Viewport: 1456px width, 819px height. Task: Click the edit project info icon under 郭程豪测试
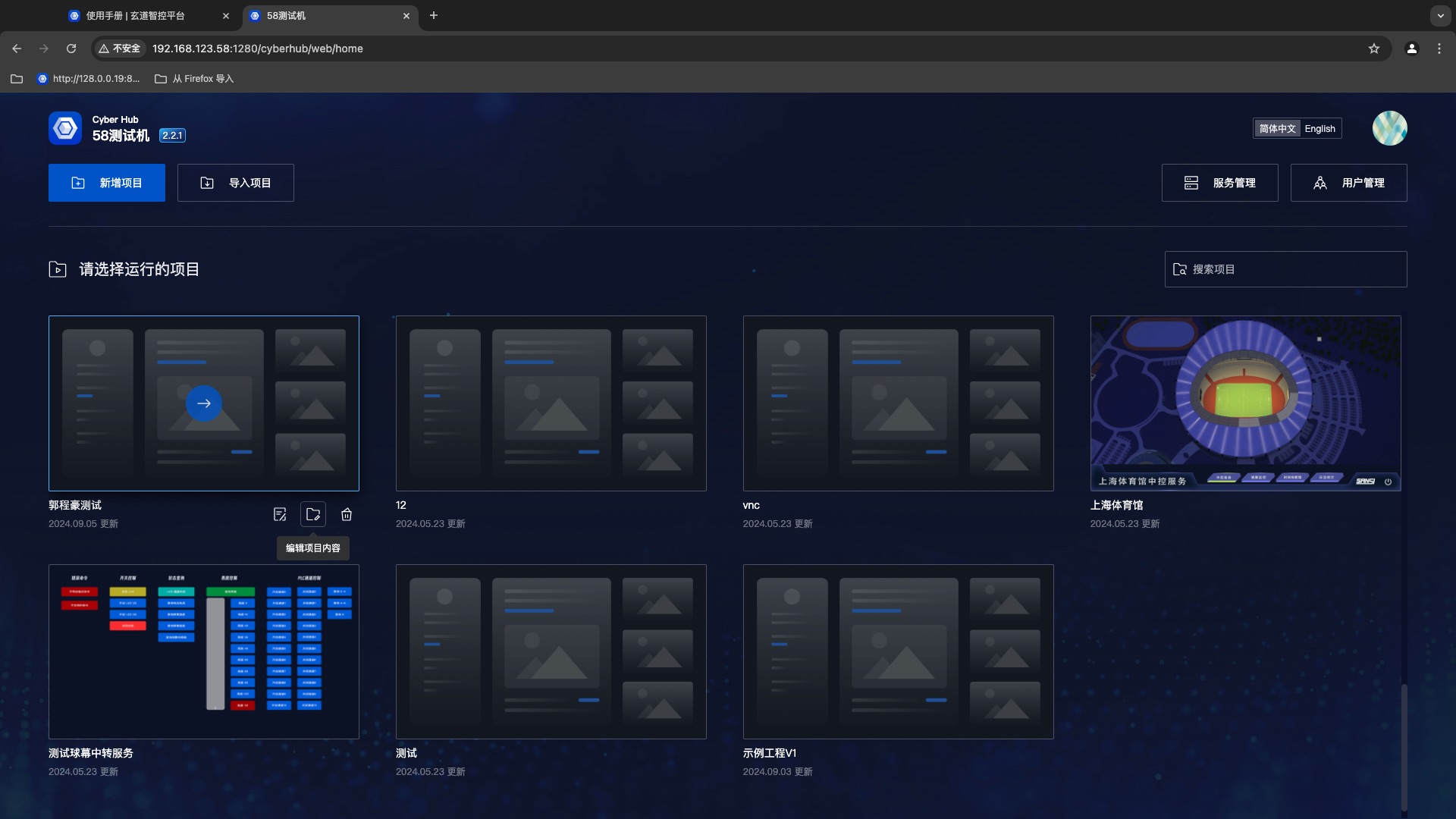tap(280, 515)
